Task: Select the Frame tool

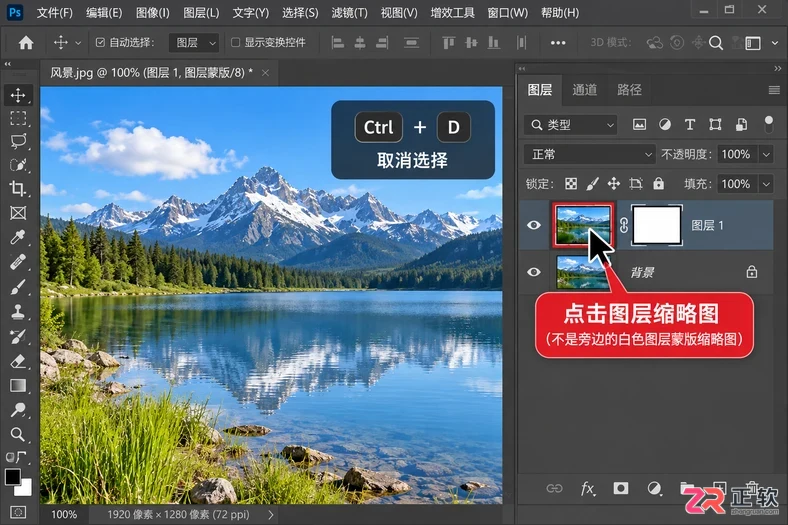Action: 18,213
